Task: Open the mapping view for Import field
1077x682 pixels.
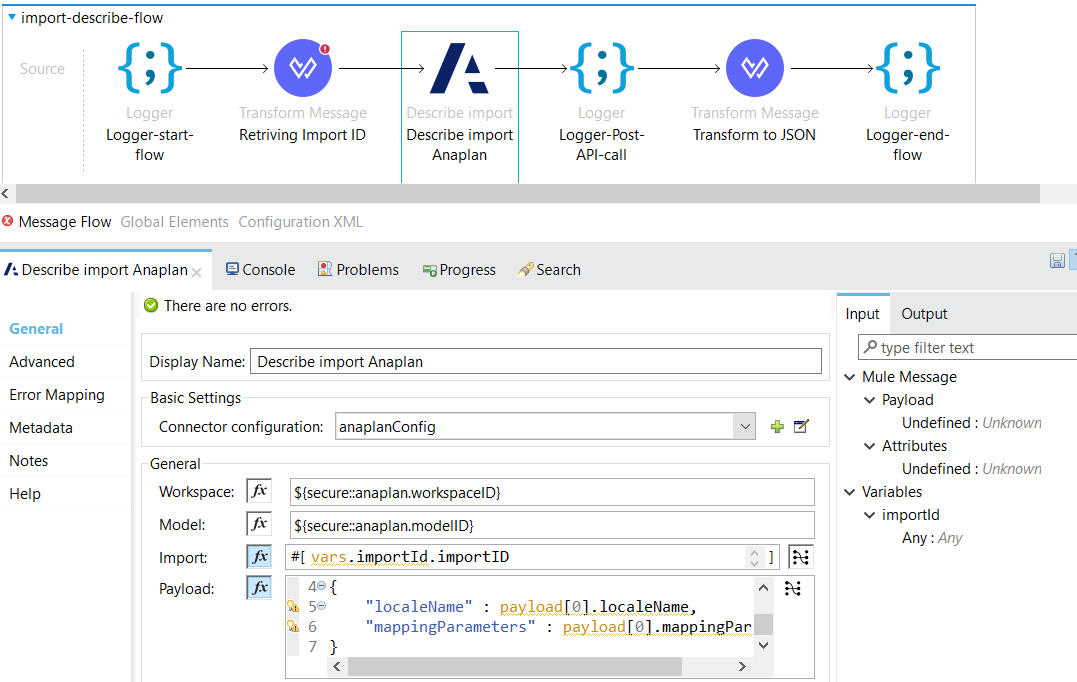Action: (800, 557)
